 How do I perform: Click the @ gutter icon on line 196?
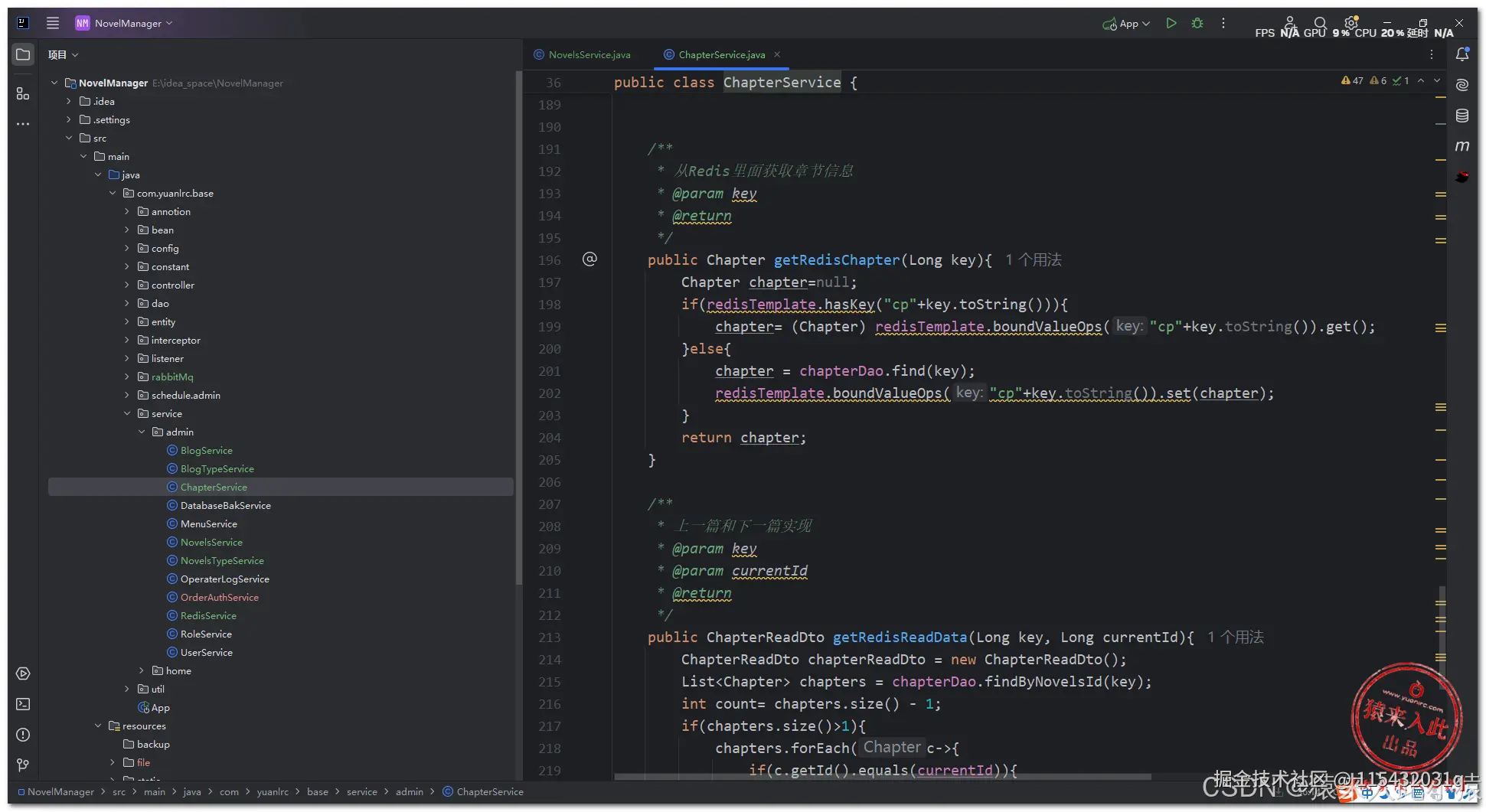click(590, 259)
